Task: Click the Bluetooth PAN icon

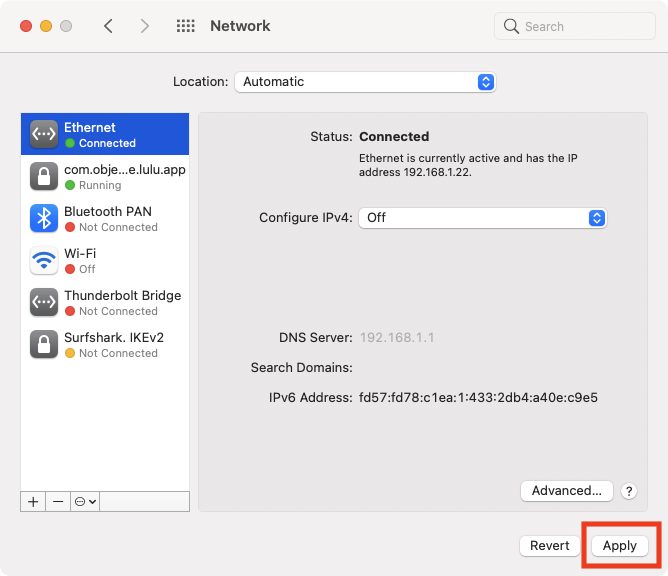Action: pos(44,218)
